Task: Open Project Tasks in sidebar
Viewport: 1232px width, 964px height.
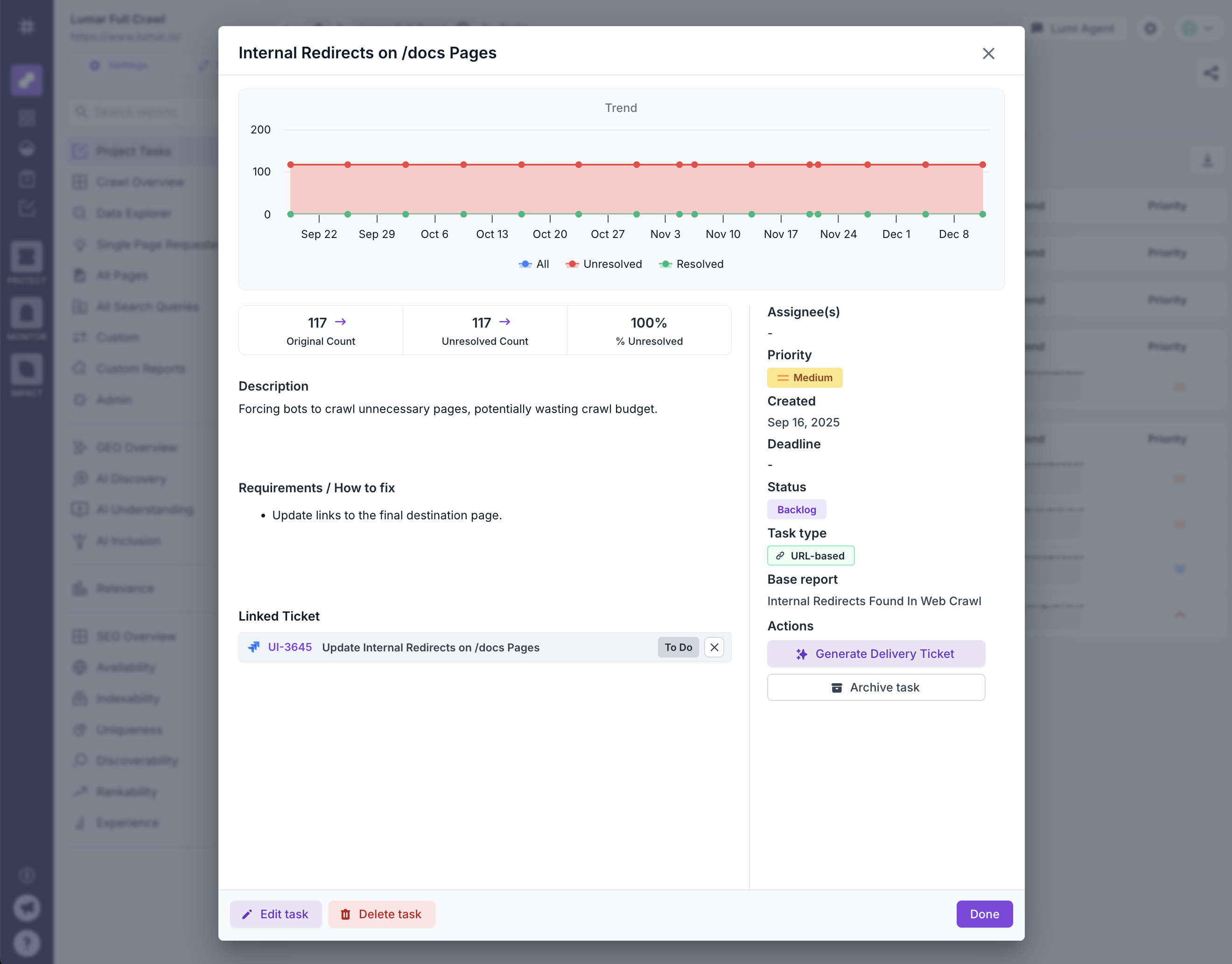Action: coord(133,151)
